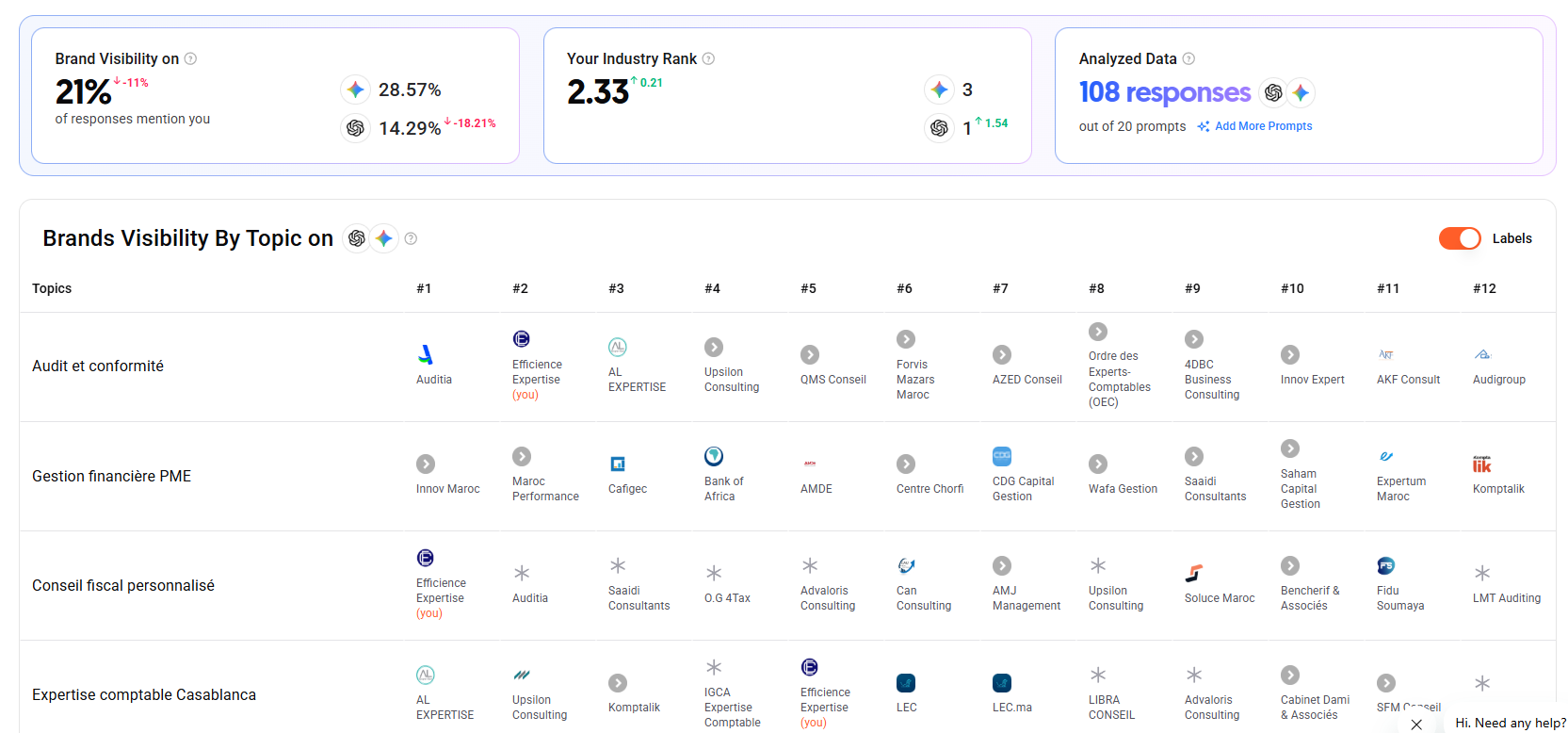Click Gemini icon in Analyzed Data card
This screenshot has width=1568, height=733.
coord(1301,92)
